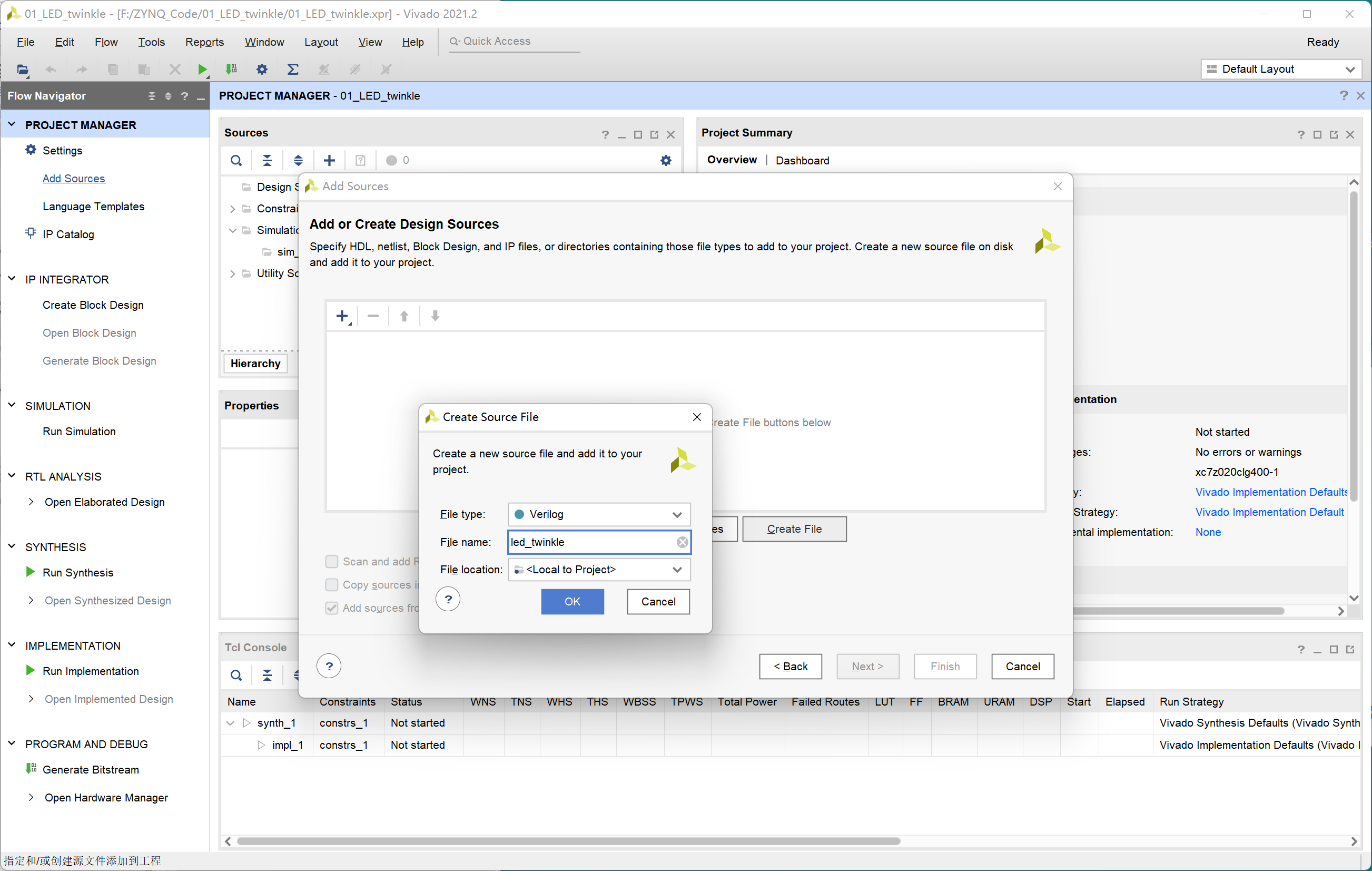The height and width of the screenshot is (871, 1372).
Task: Click Project Summary vertical scrollbar
Action: (1354, 346)
